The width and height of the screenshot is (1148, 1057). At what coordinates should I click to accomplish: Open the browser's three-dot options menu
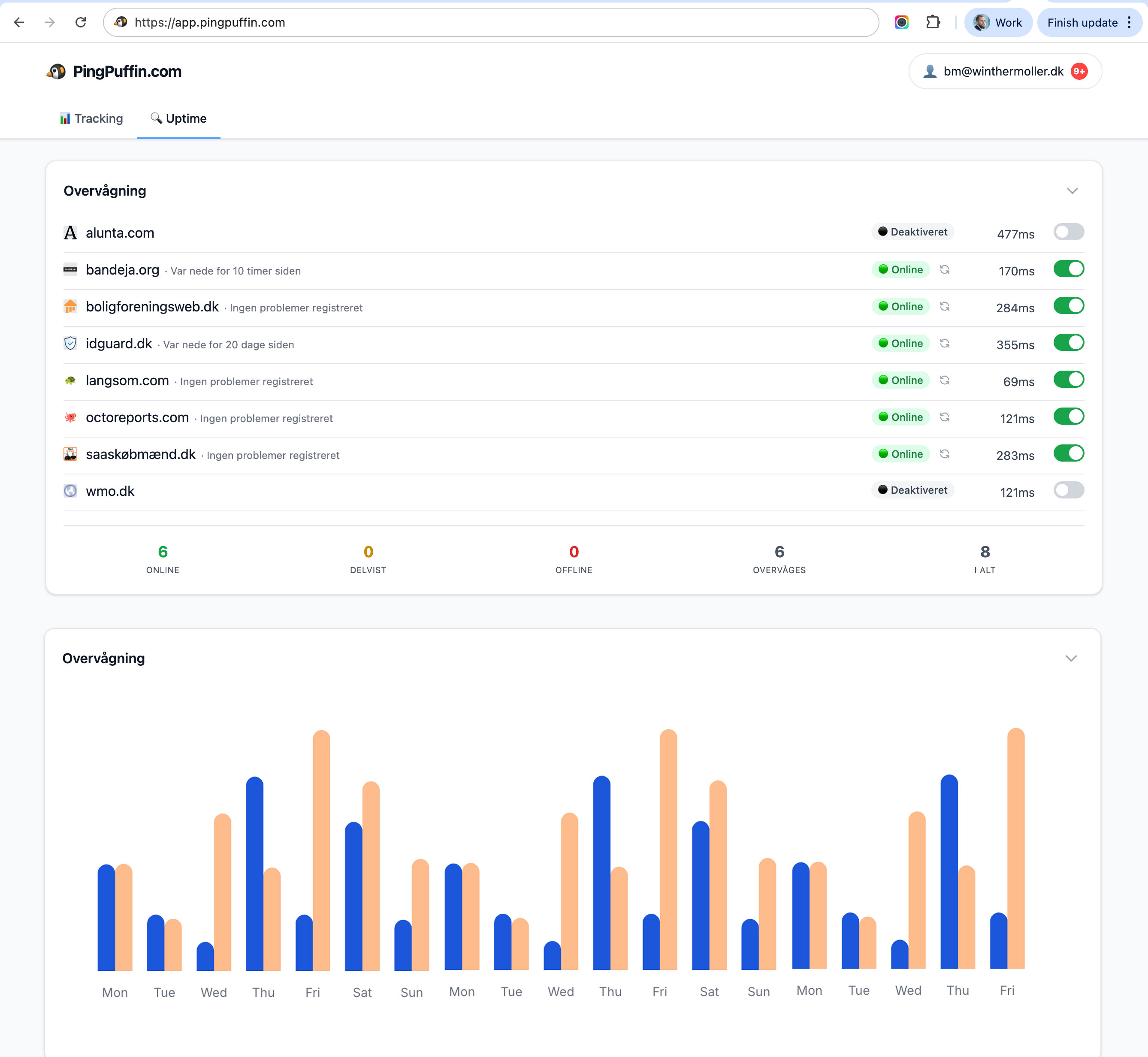tap(1129, 23)
